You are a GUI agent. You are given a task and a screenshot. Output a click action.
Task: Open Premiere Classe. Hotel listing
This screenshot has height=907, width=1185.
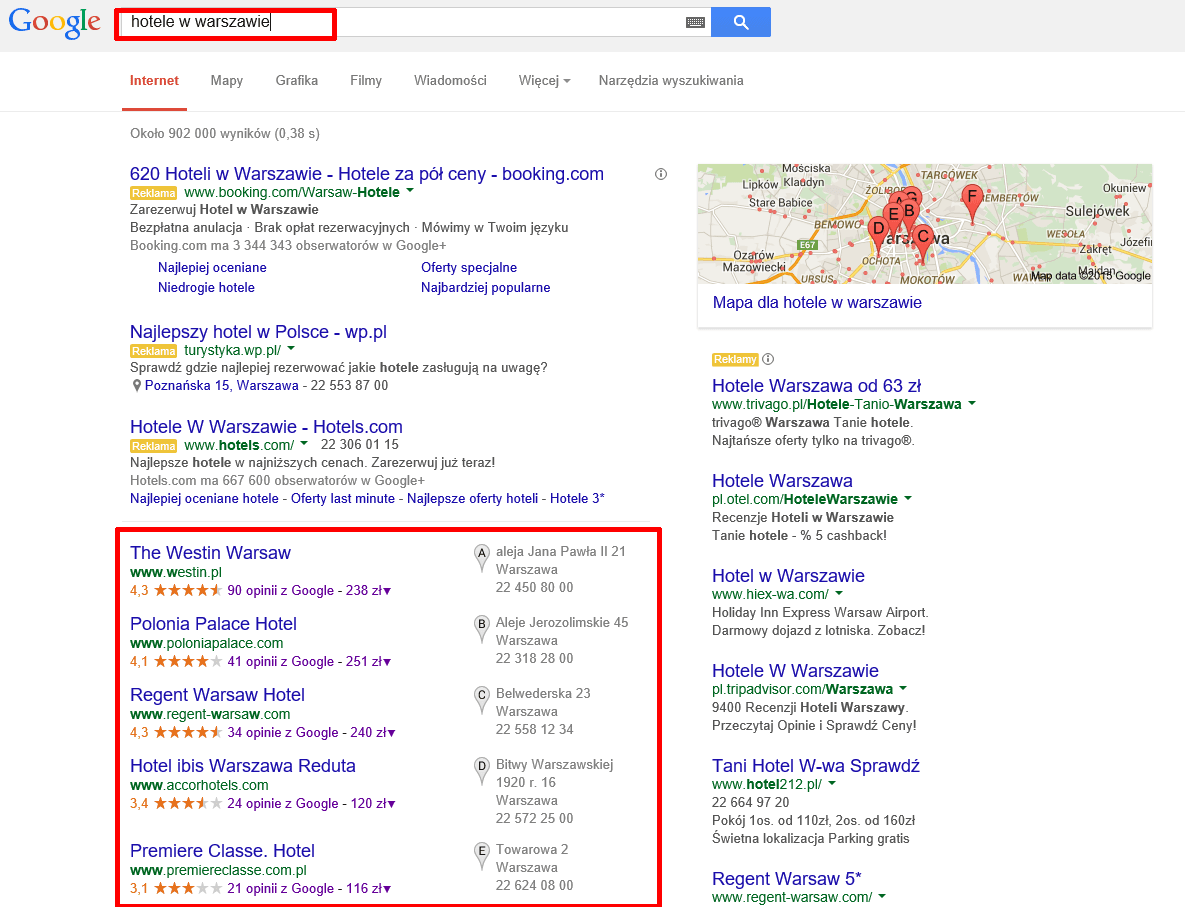222,850
